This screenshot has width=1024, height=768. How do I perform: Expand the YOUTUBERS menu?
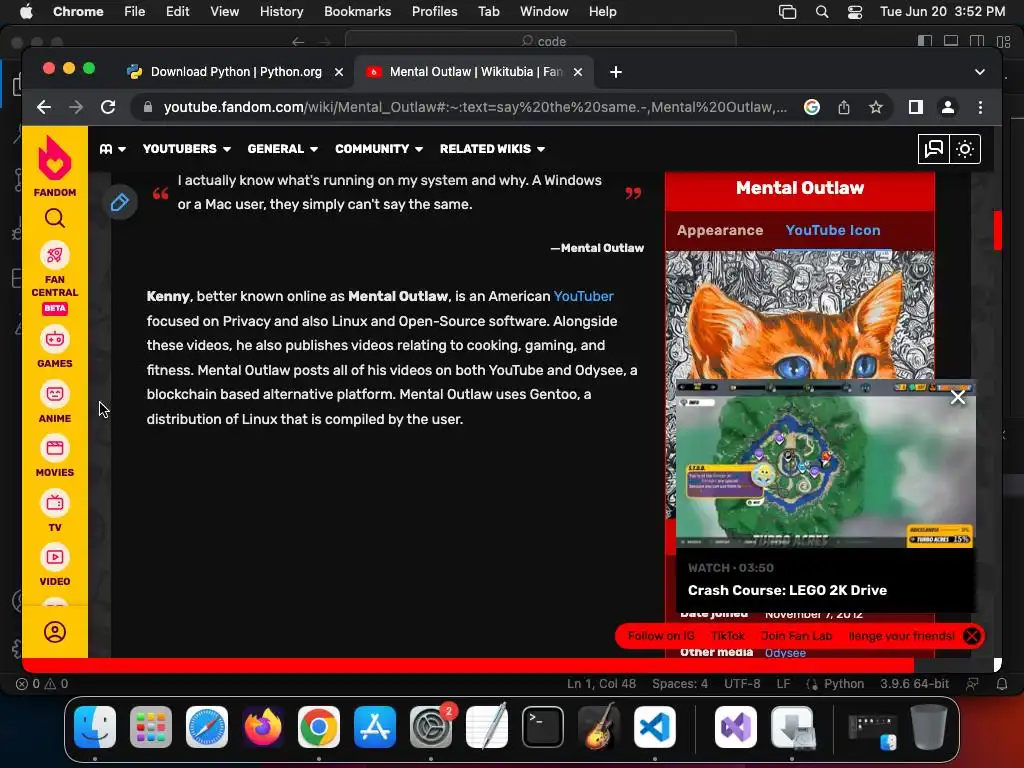coord(187,149)
